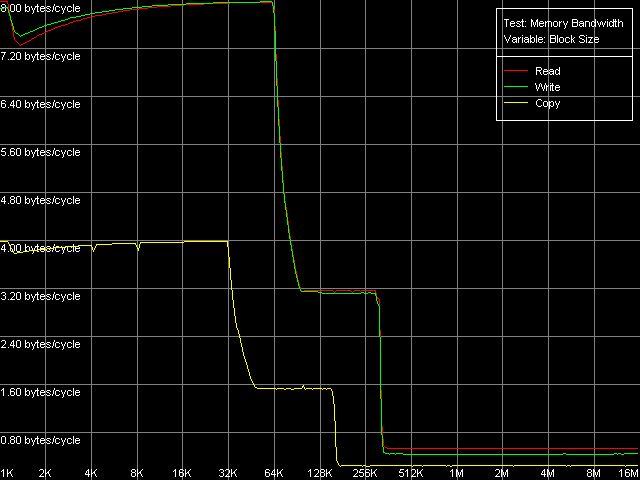
Task: Click the 7.20 bytes/cycle axis label
Action: click(x=40, y=56)
